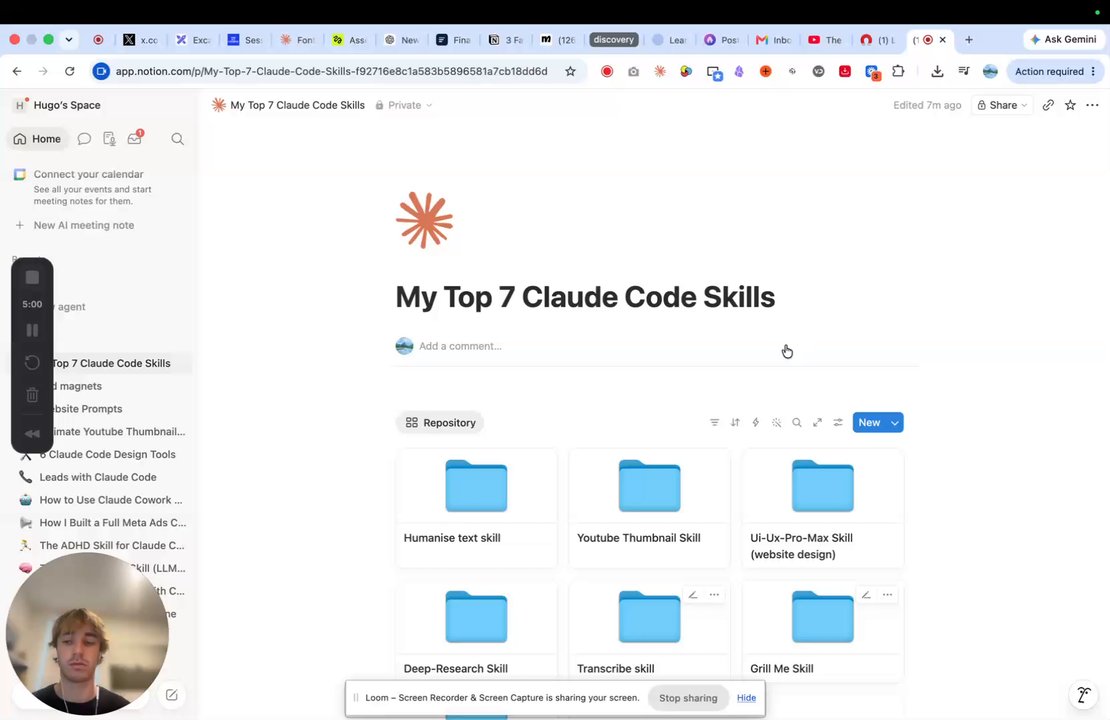Switch to the x.com tab
This screenshot has height=720, width=1110.
coord(140,40)
